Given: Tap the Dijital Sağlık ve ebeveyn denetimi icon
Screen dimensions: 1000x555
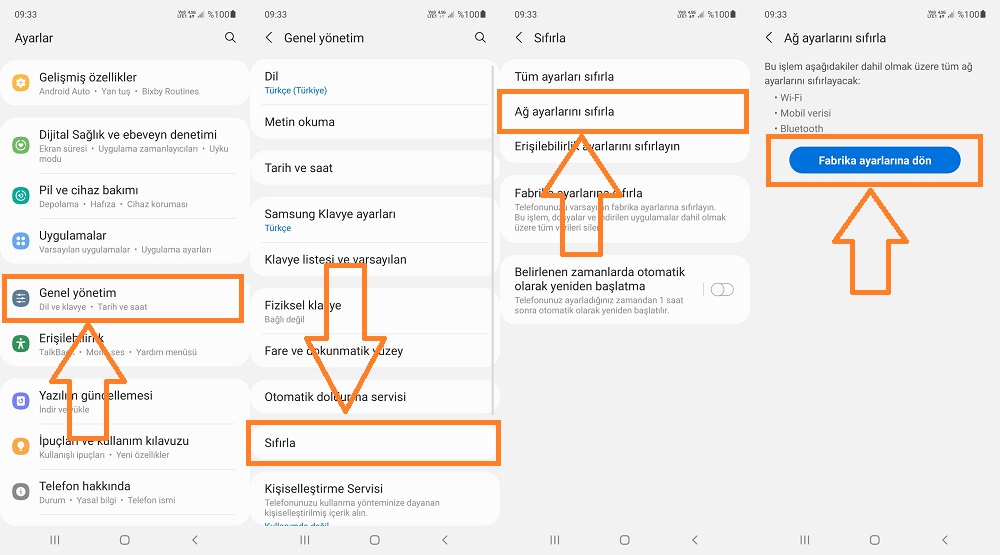Looking at the screenshot, I should tap(21, 145).
